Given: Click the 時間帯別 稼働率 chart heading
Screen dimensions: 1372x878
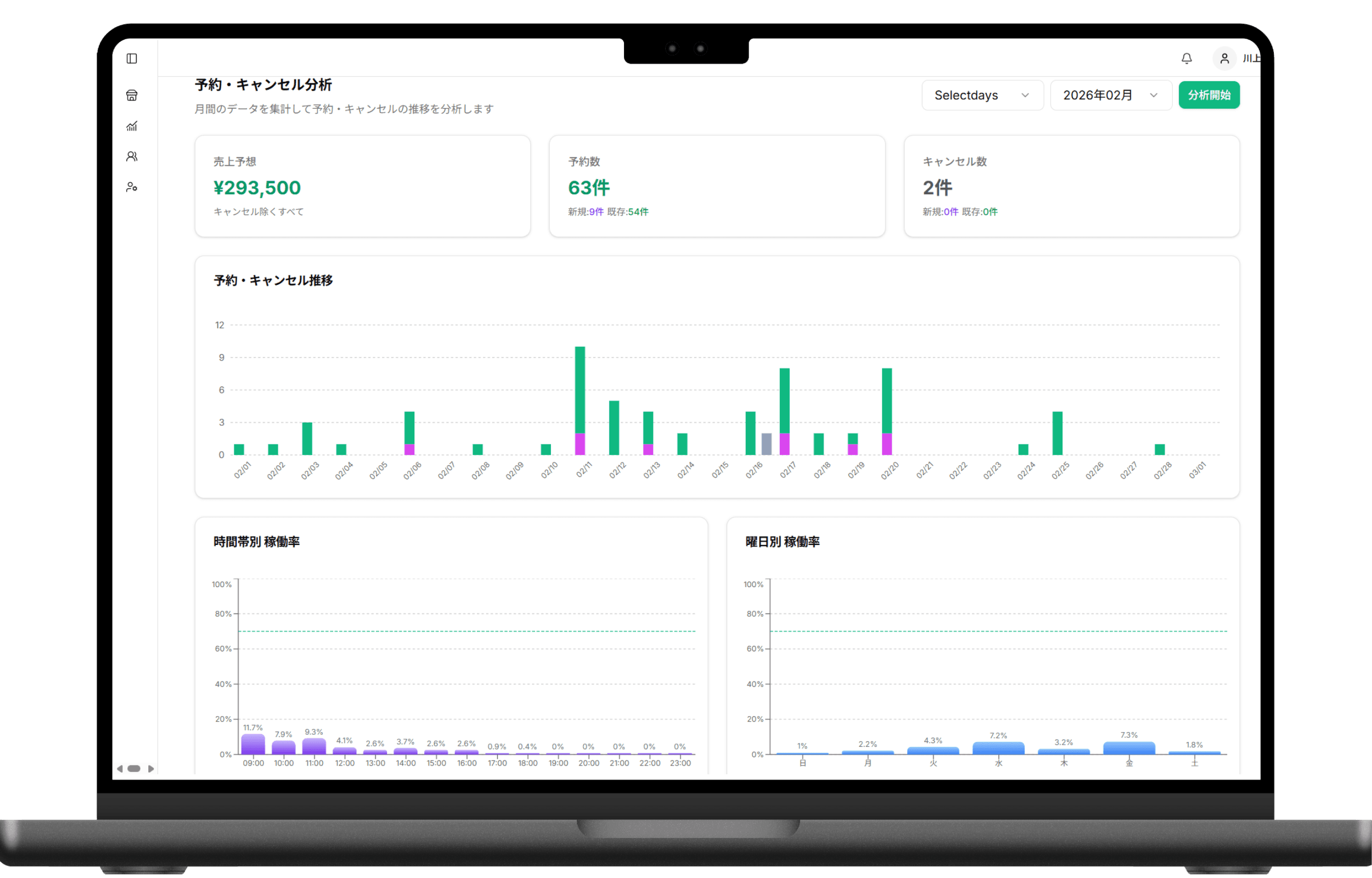Looking at the screenshot, I should [256, 542].
